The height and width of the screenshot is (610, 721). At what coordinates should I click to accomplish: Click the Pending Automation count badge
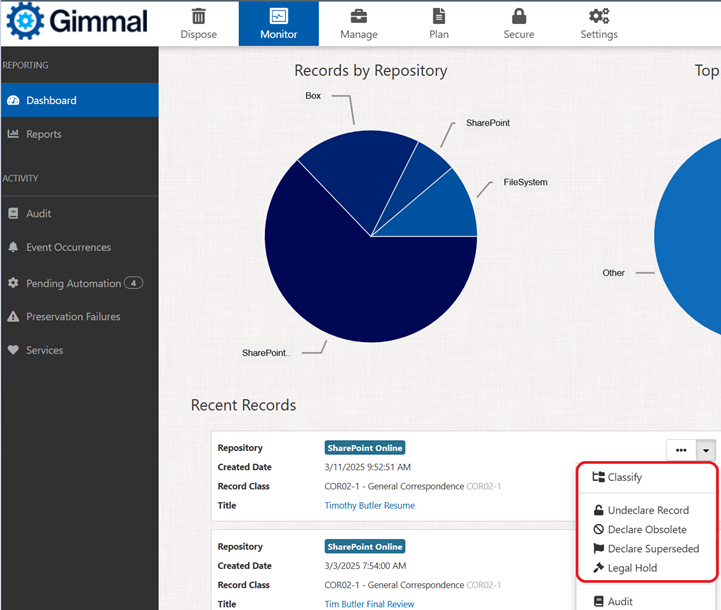click(x=134, y=283)
